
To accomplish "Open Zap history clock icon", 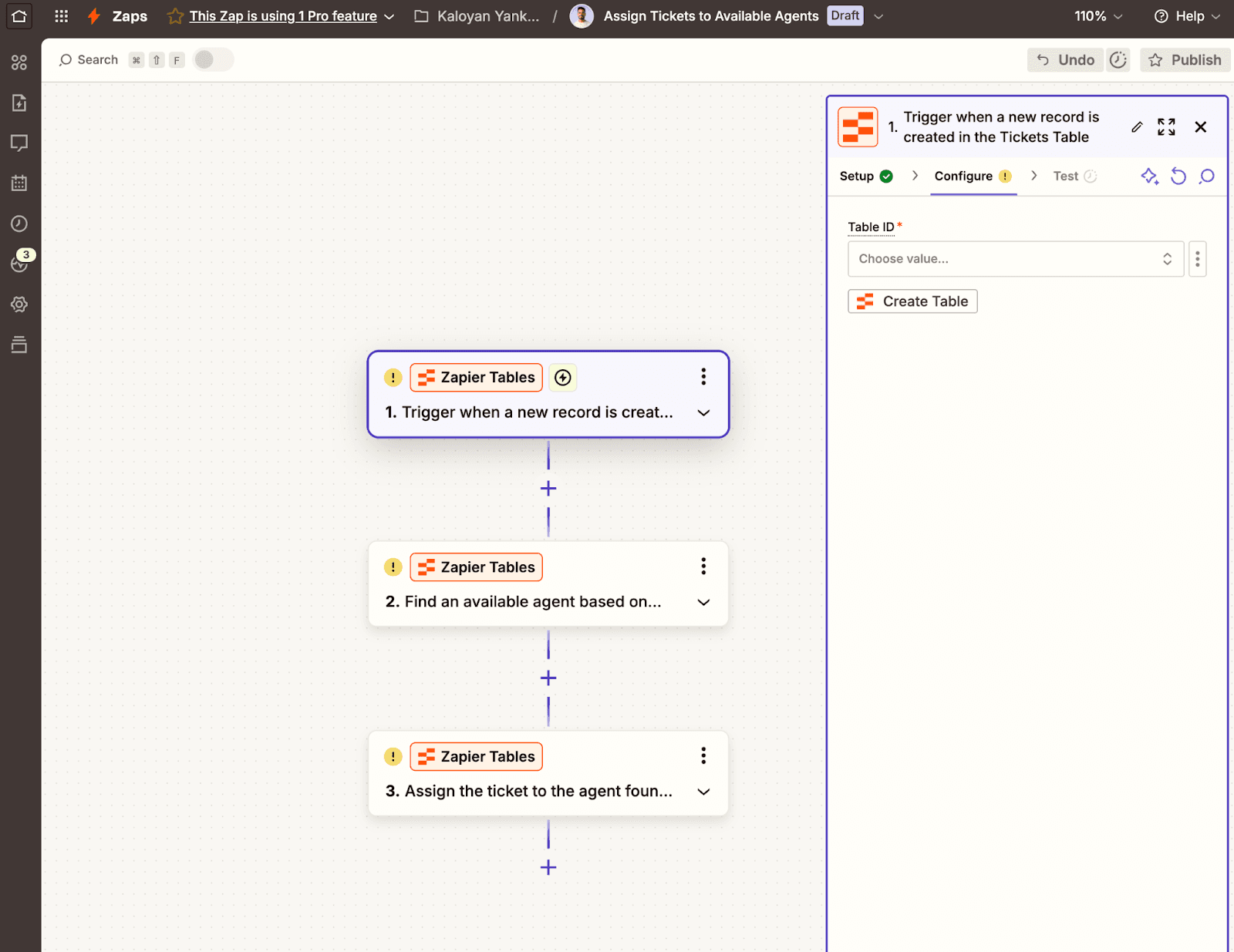I will 19,224.
